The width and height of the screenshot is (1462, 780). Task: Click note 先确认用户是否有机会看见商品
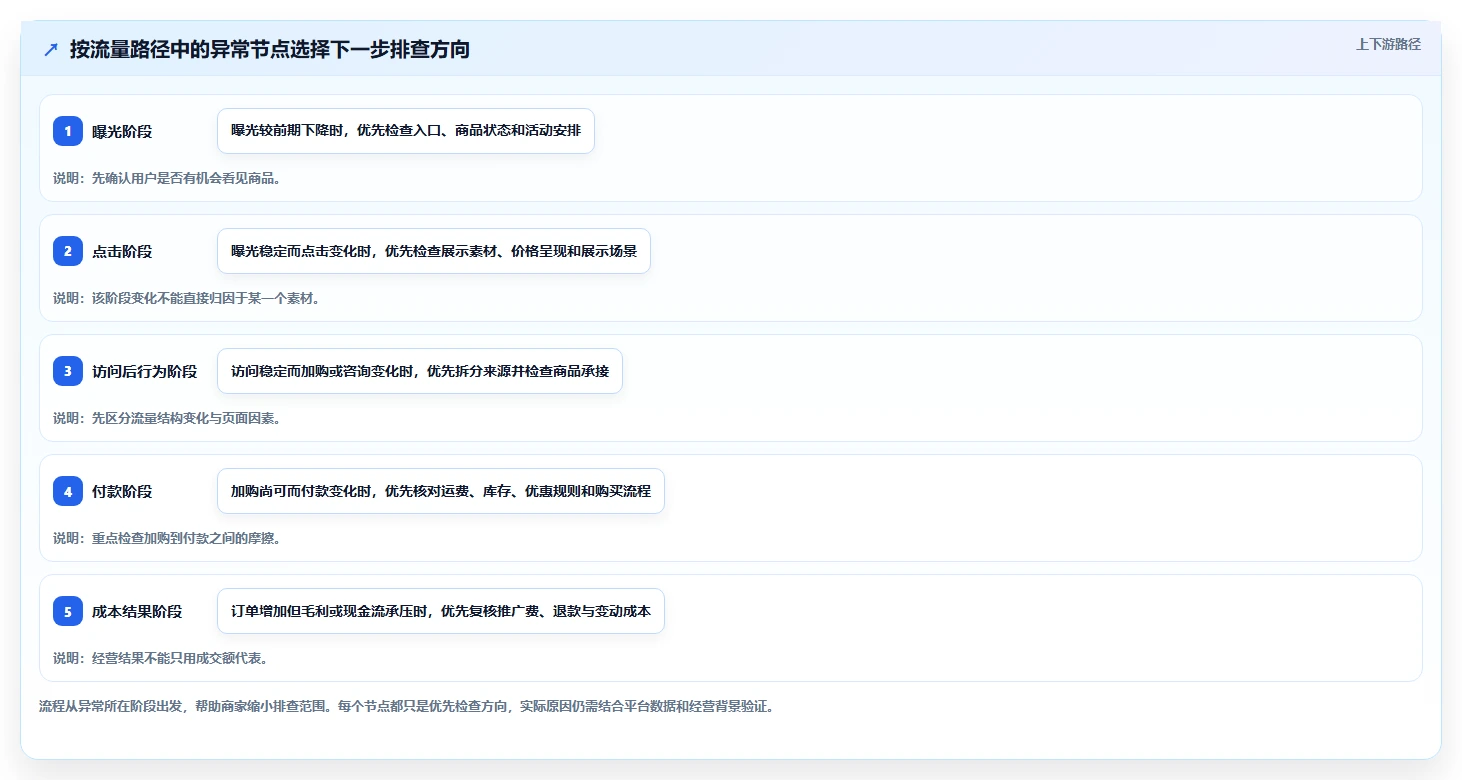coord(167,178)
